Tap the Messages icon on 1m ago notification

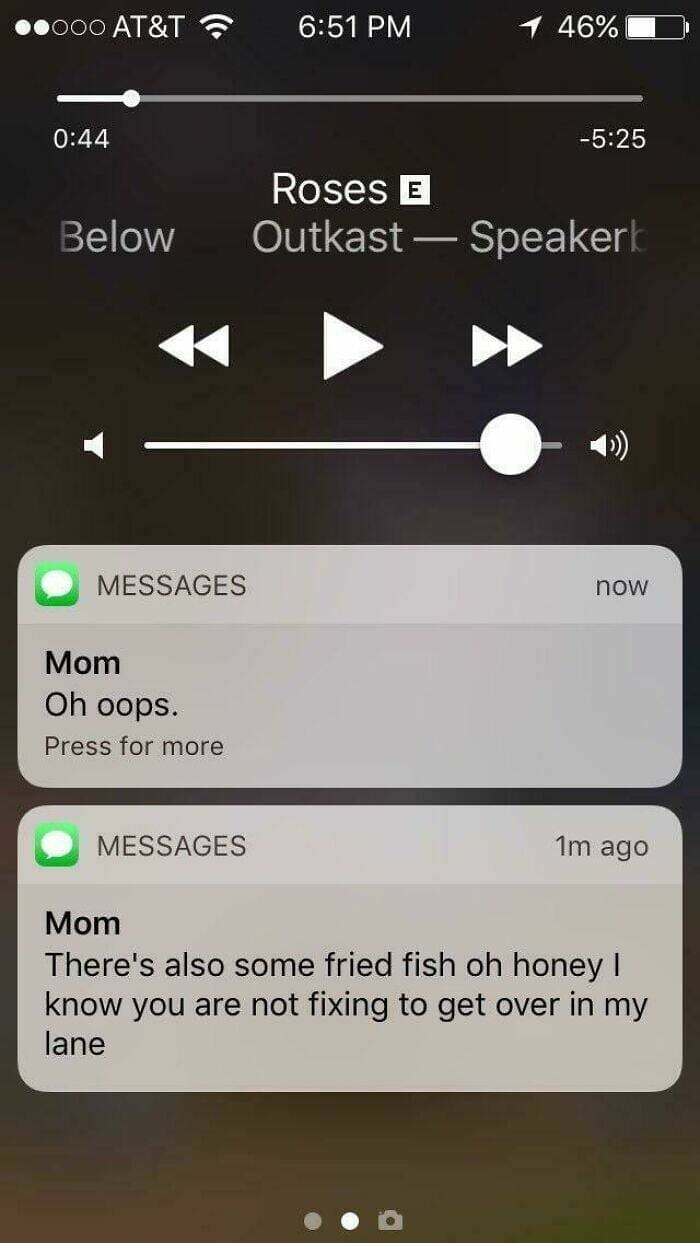point(57,845)
